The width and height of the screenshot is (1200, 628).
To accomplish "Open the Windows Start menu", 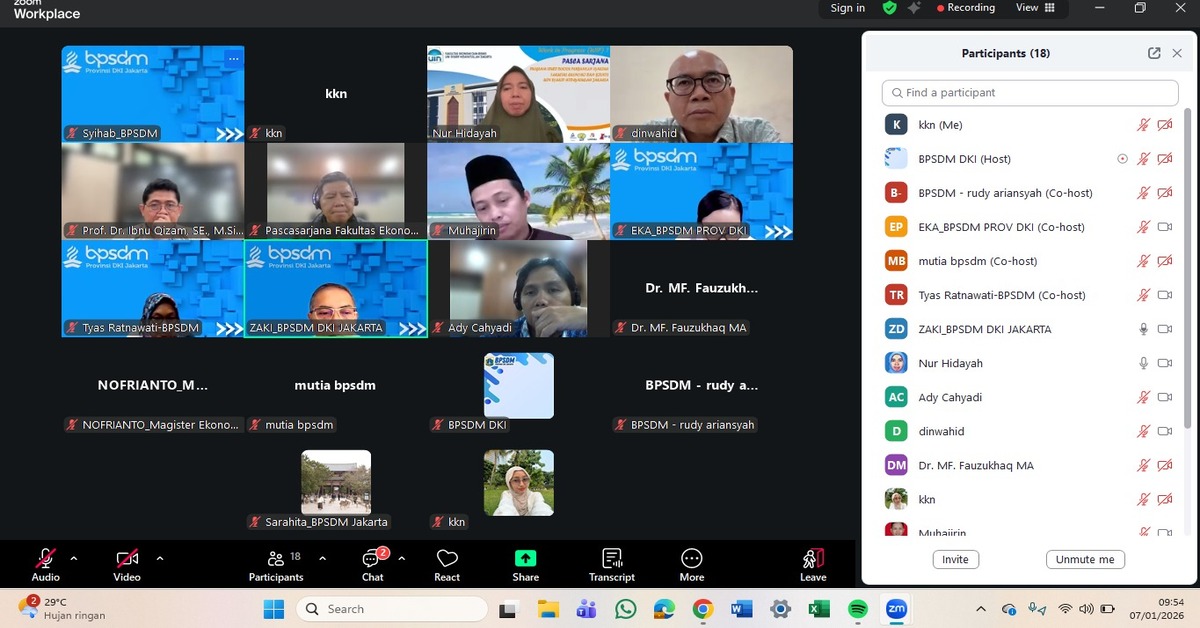I will (273, 608).
